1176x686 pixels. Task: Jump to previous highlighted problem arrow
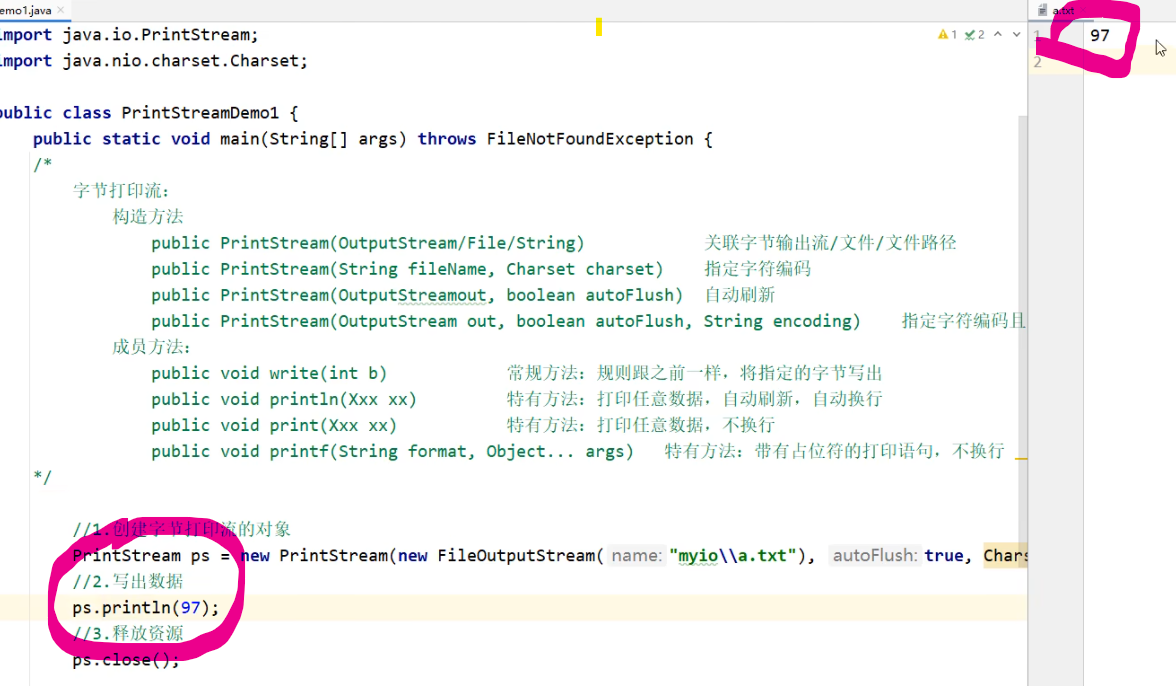click(998, 34)
